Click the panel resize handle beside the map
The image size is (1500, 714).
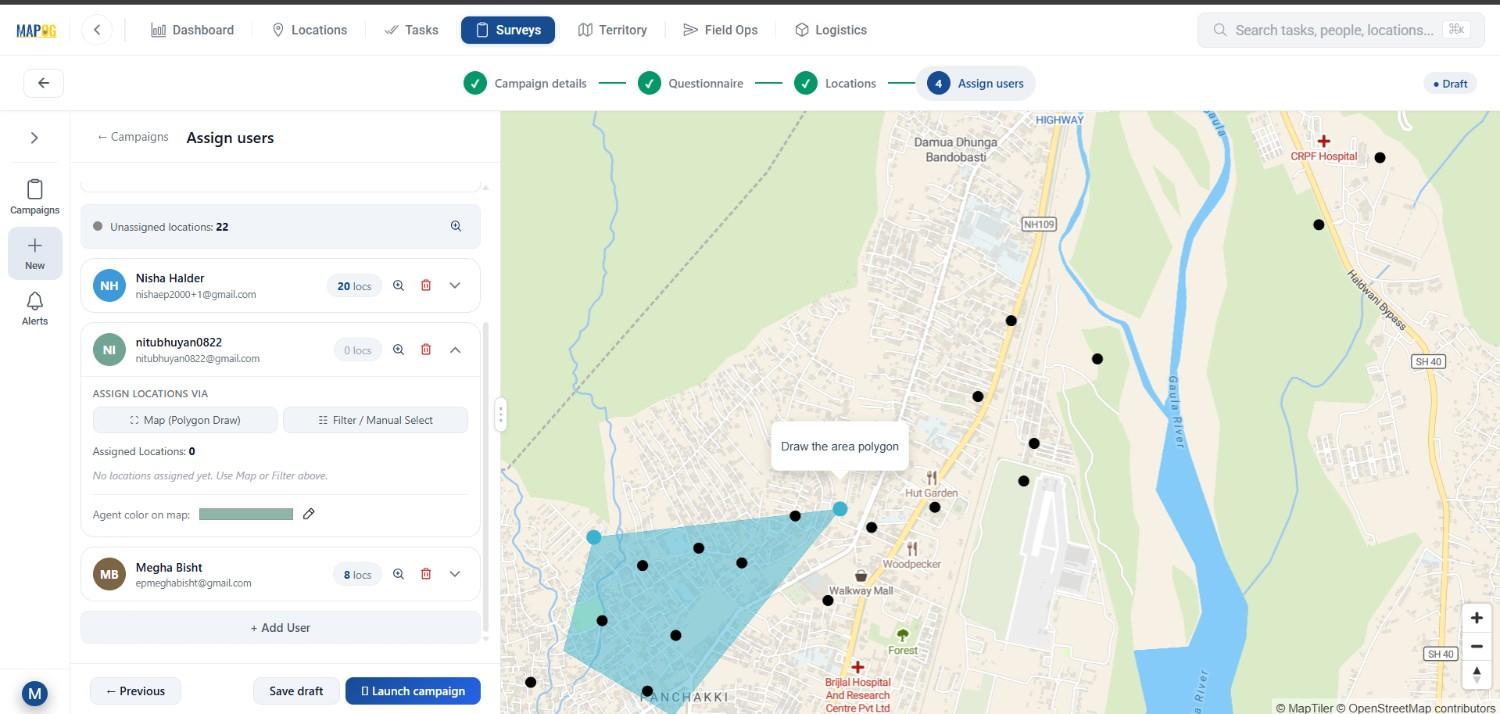pos(501,413)
